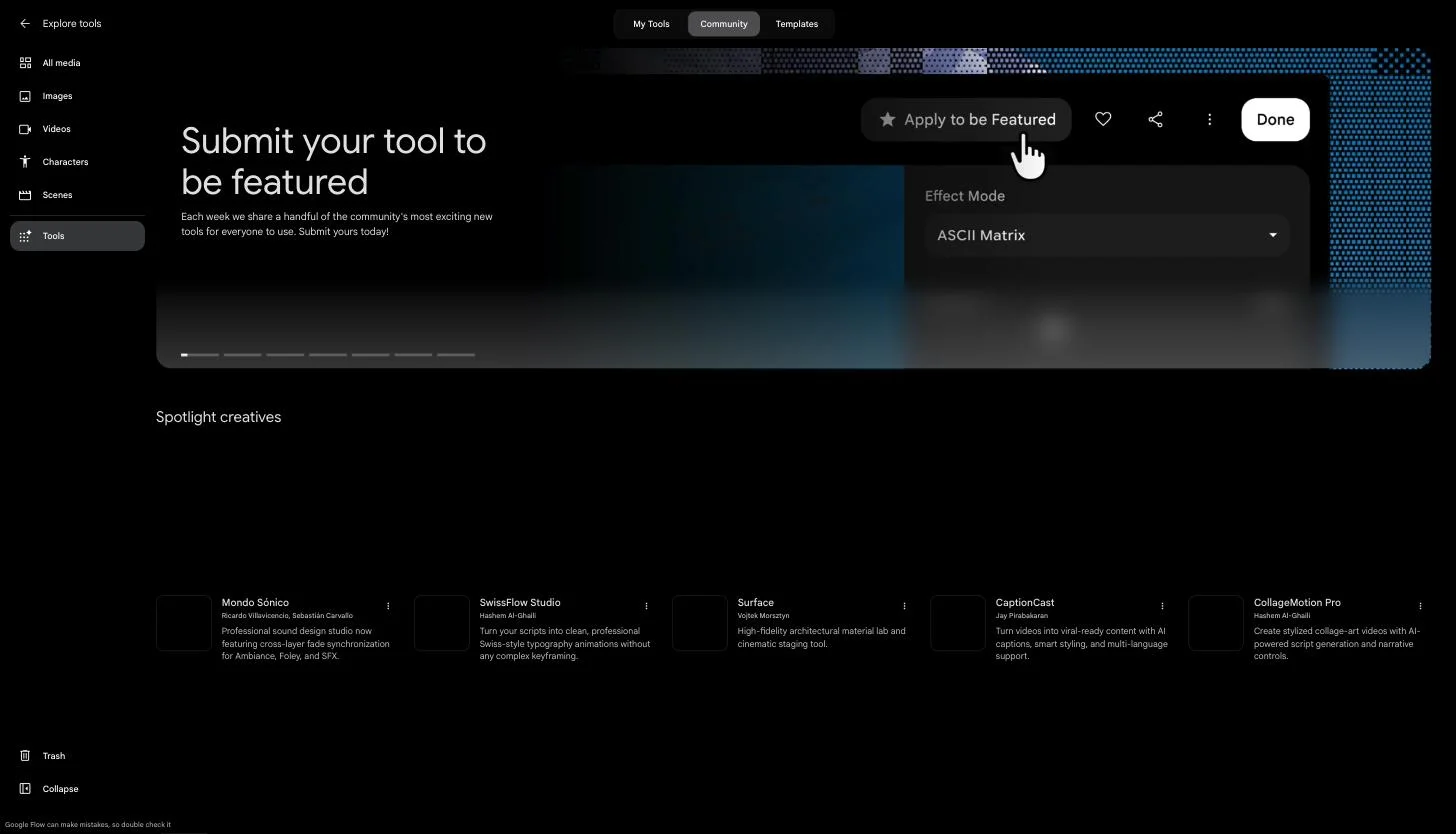Click the CollageMotion Pro title
The height and width of the screenshot is (834, 1456).
[1297, 603]
